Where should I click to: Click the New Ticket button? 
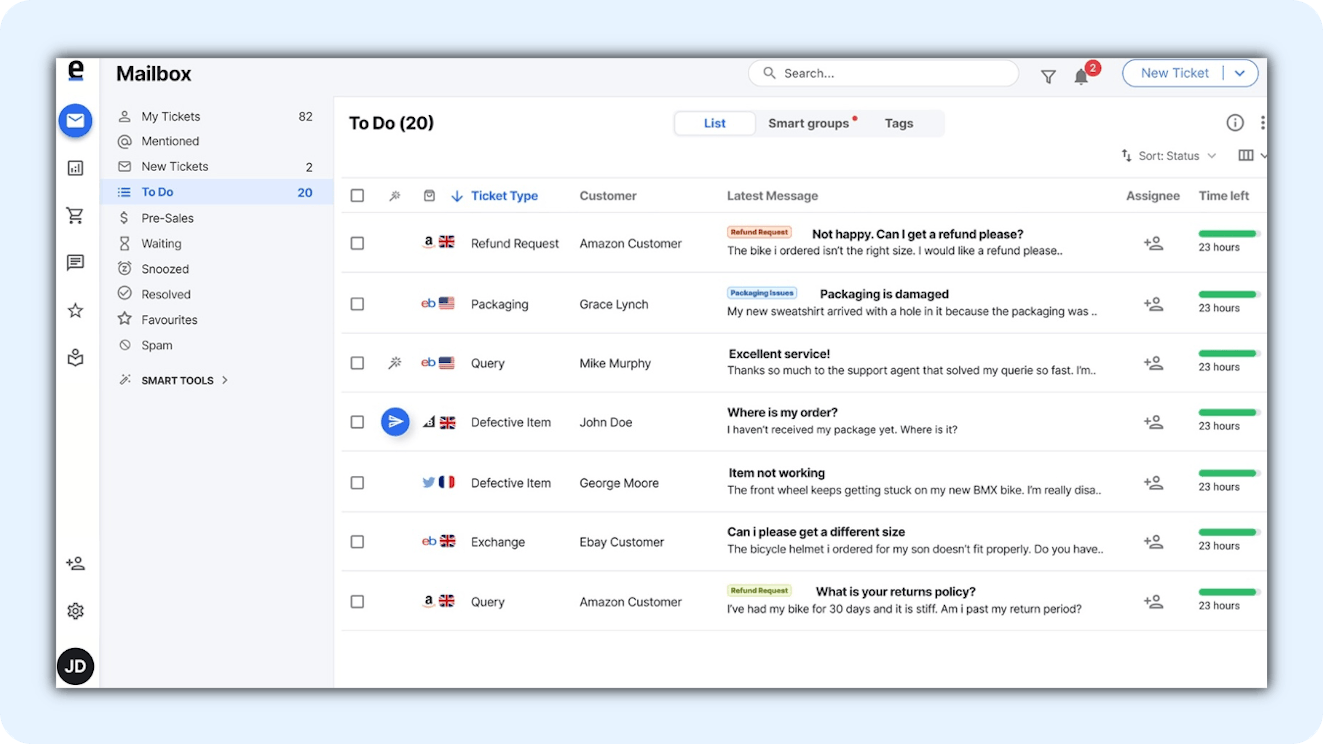pos(1174,73)
